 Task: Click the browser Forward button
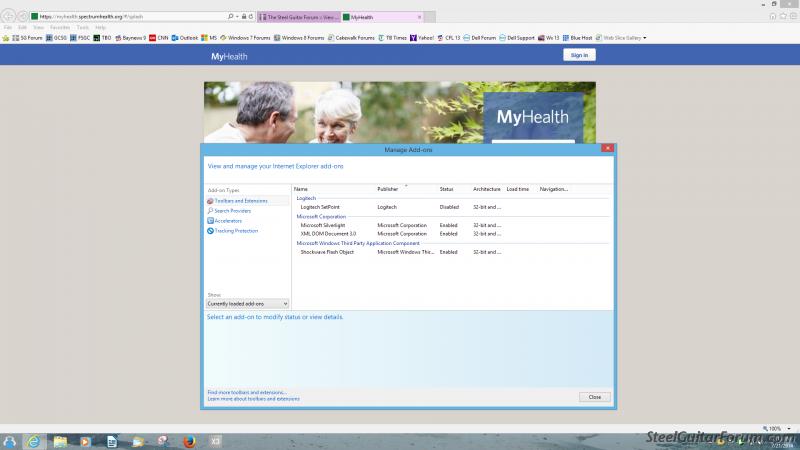click(22, 16)
